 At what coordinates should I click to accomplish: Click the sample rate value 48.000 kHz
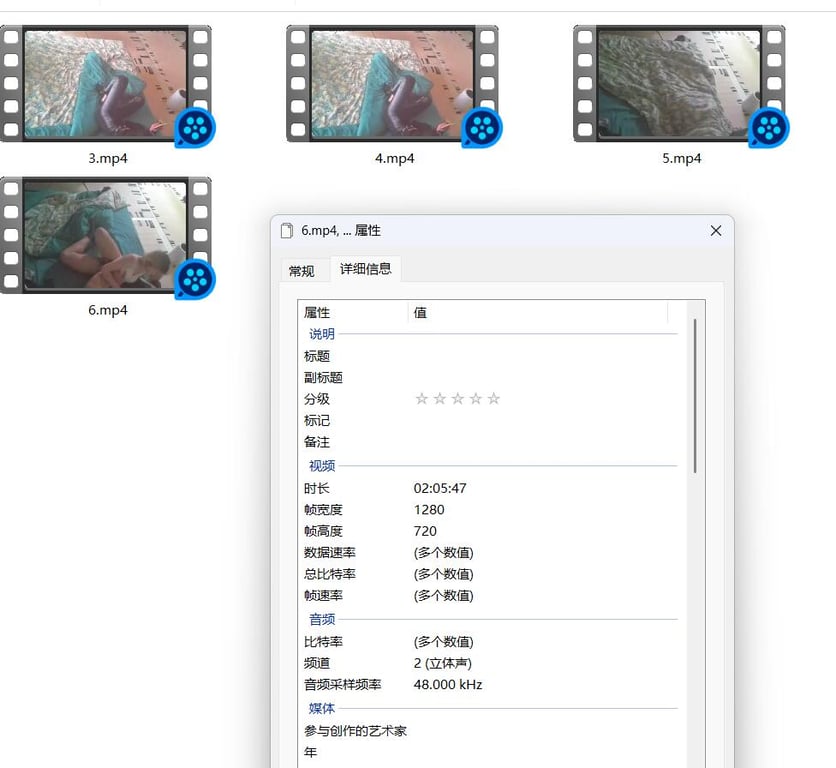pyautogui.click(x=448, y=684)
